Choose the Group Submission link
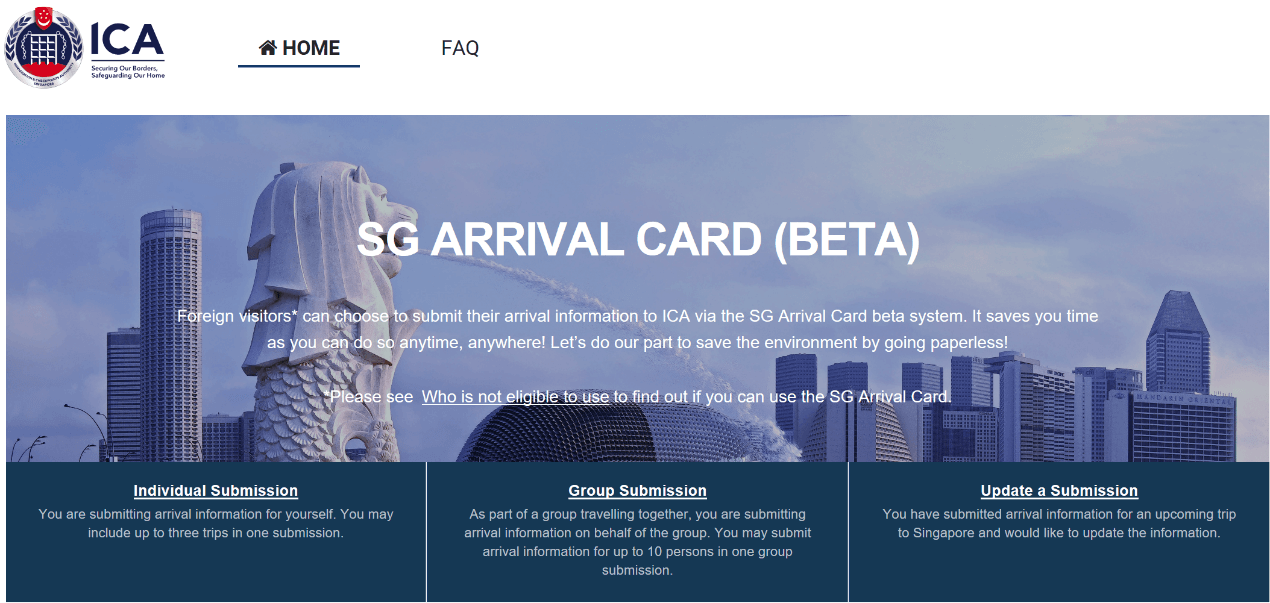Viewport: 1270px width, 603px height. coord(637,491)
